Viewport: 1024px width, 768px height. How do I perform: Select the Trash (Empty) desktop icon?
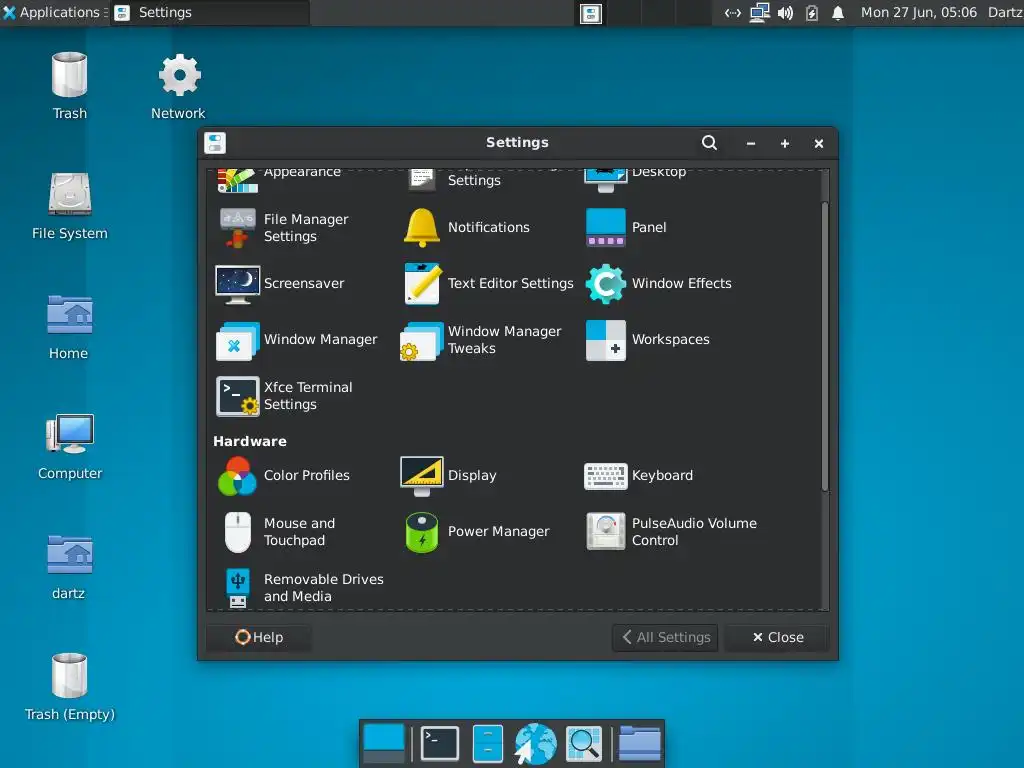tap(70, 687)
